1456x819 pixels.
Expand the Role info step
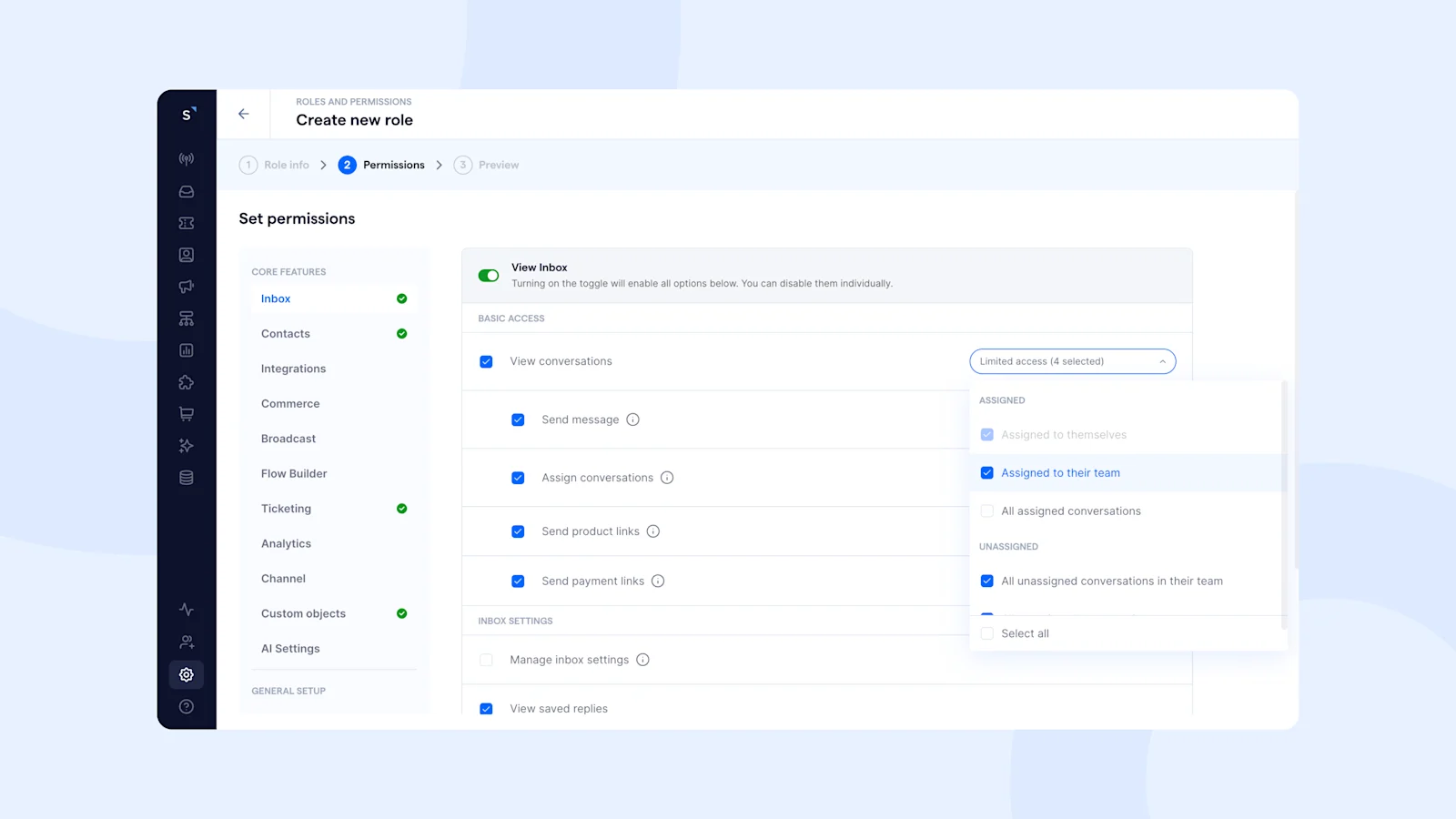tap(285, 165)
